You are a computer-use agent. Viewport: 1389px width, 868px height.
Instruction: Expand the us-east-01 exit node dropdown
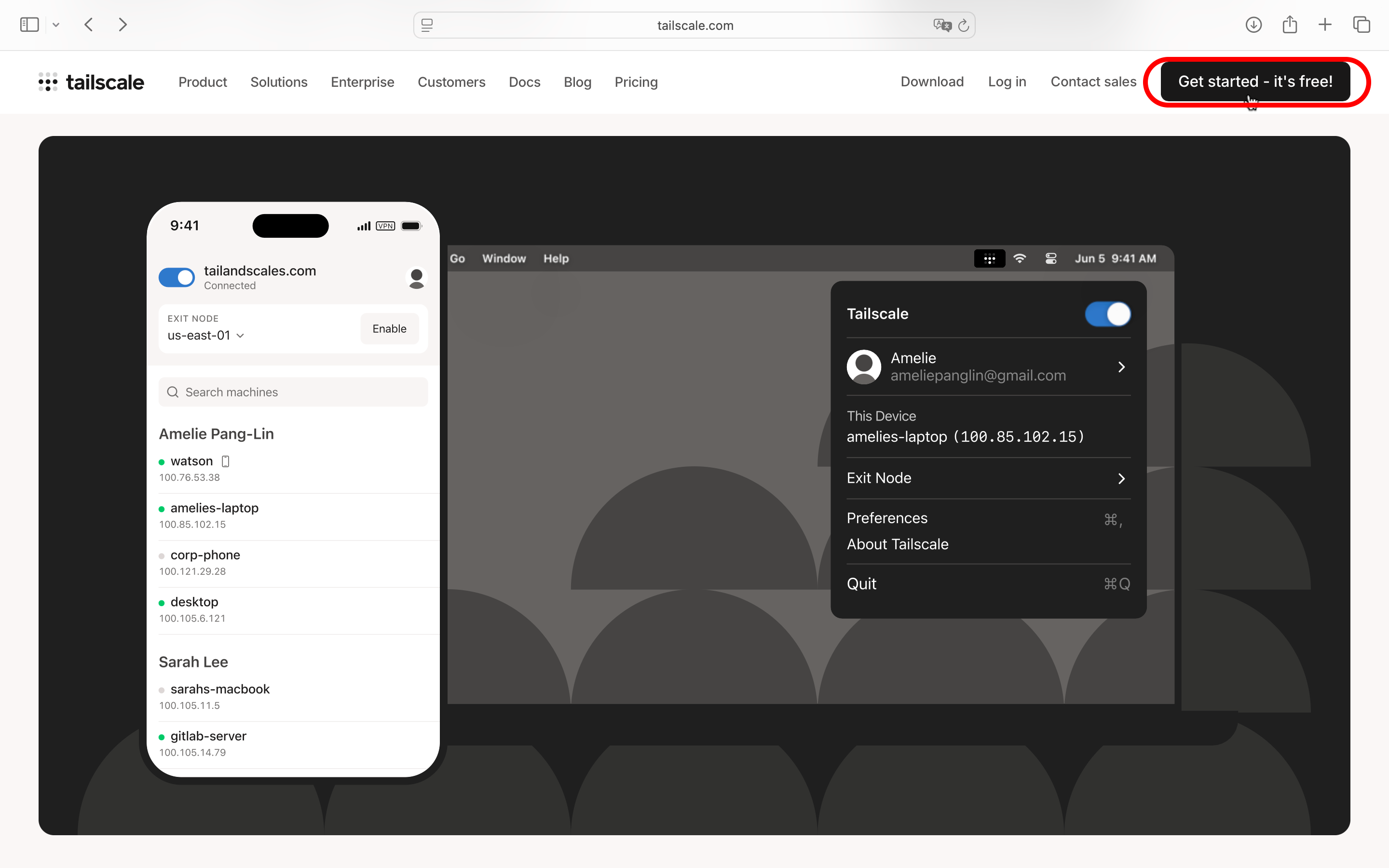[x=205, y=335]
